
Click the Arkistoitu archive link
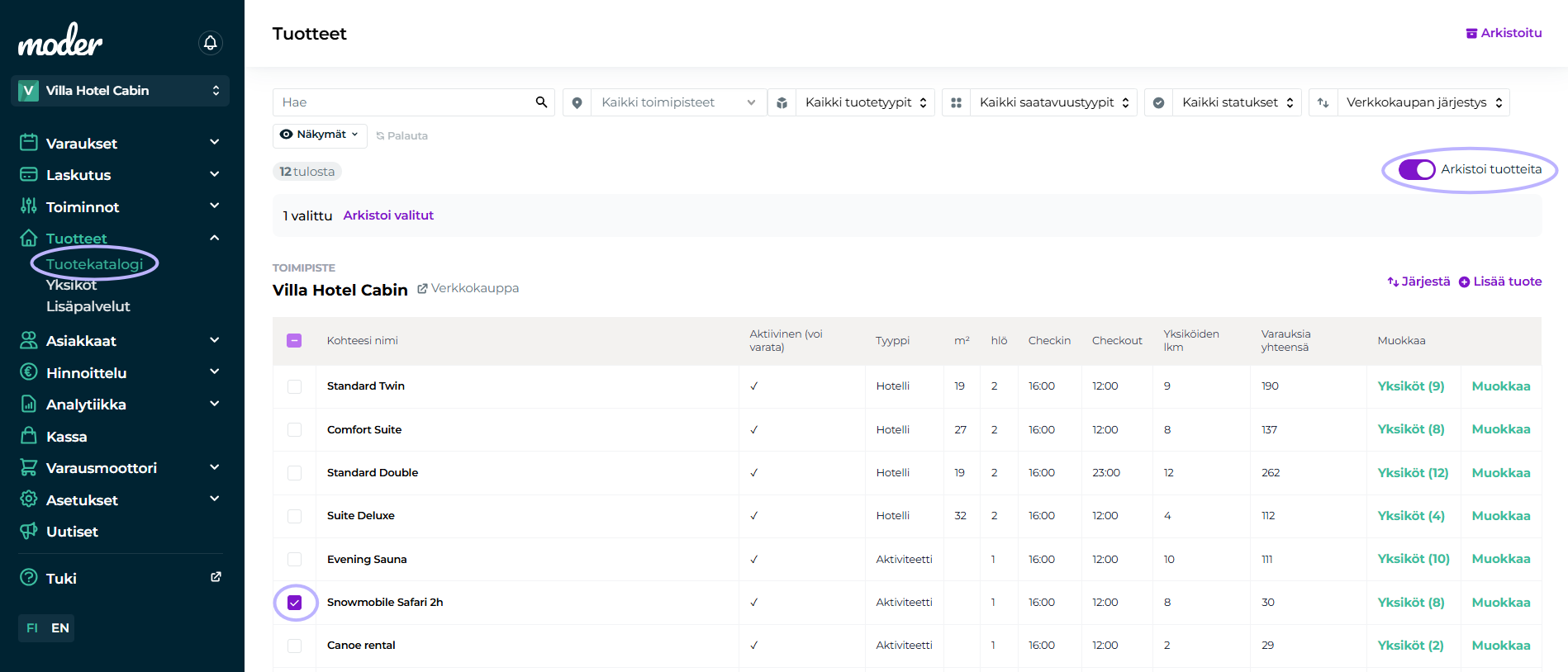[x=1504, y=33]
